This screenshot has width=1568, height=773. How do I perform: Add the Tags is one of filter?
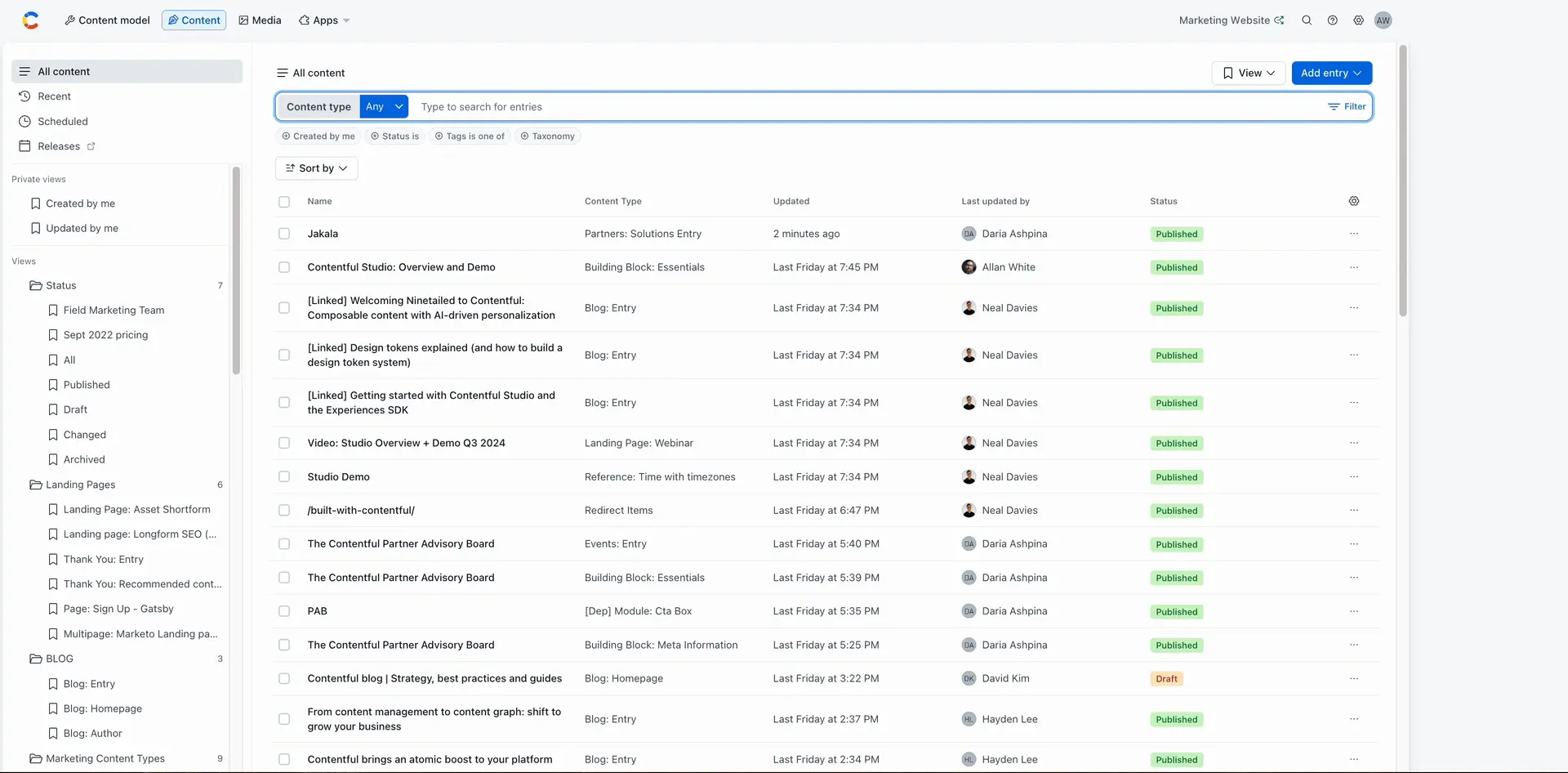pyautogui.click(x=470, y=136)
